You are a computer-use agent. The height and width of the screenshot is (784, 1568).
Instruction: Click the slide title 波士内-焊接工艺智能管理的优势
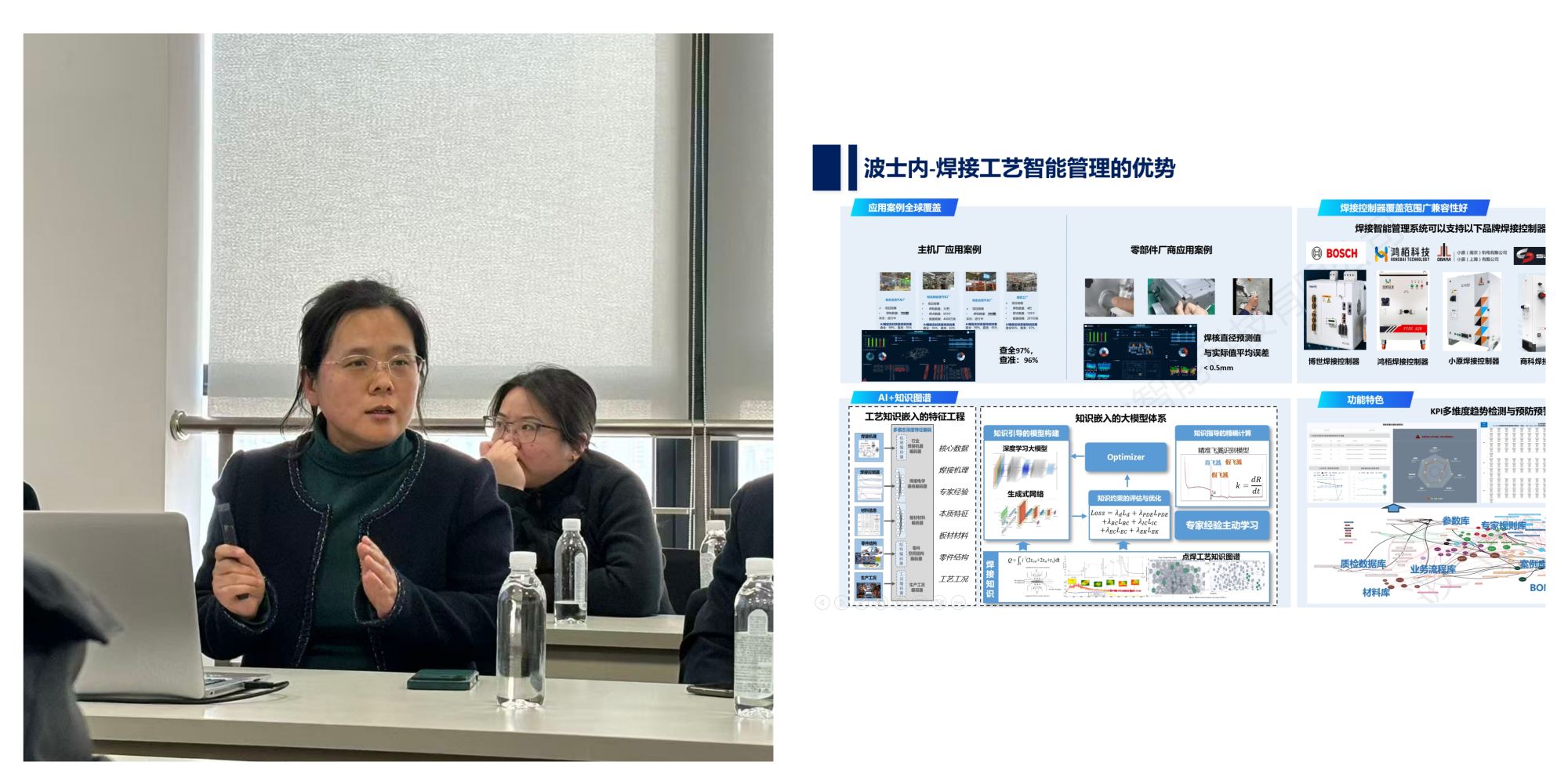point(1019,168)
